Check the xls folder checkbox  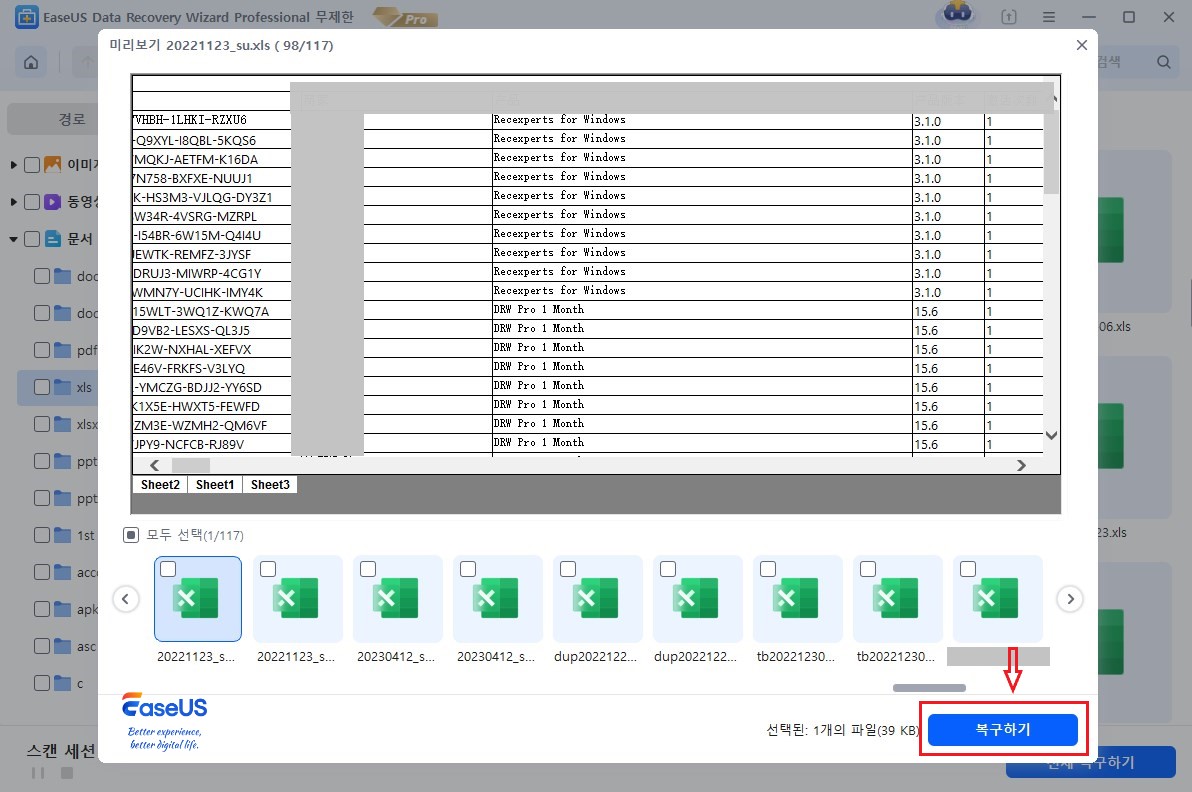tap(42, 387)
